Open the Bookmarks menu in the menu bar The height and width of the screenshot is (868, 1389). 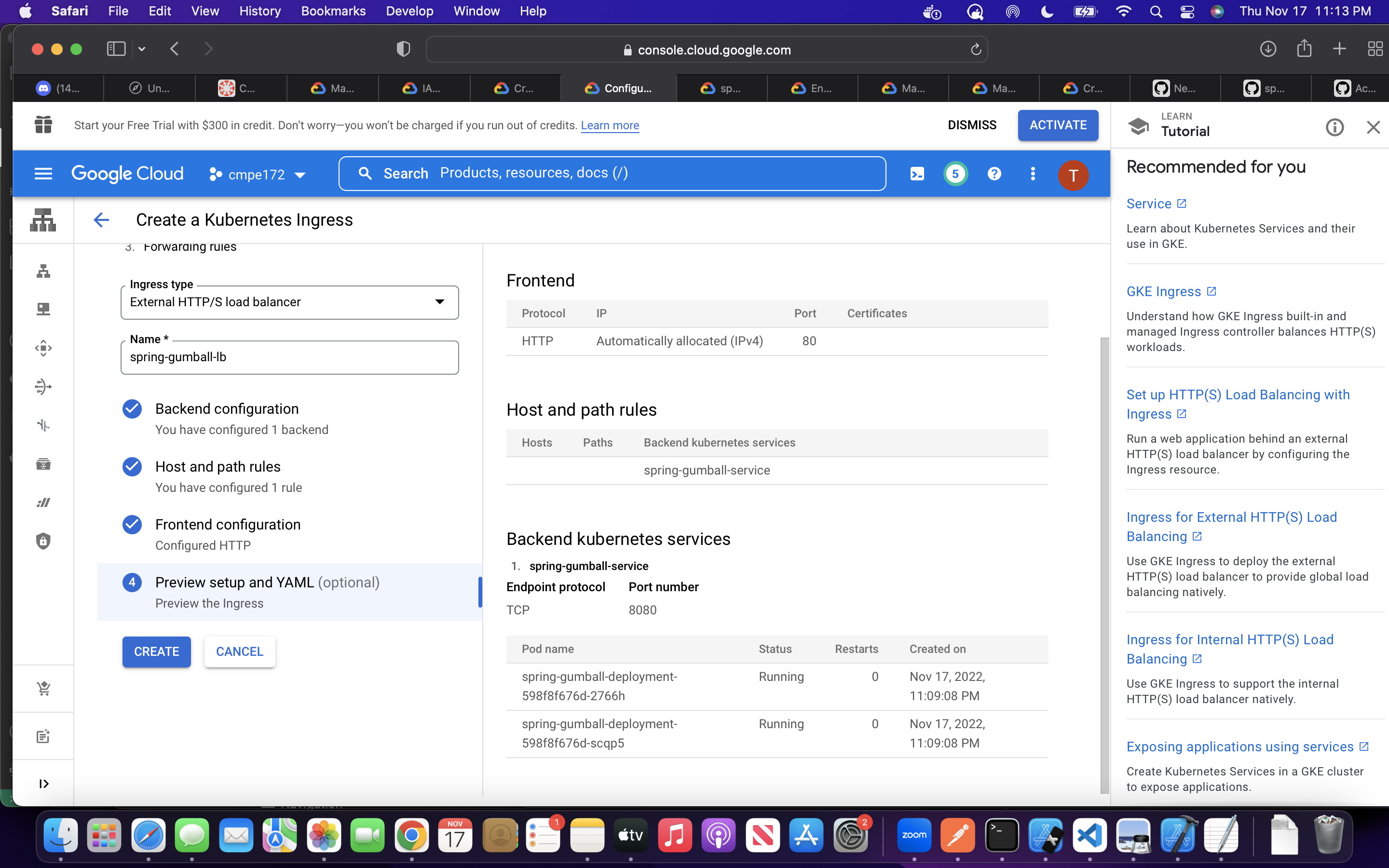pos(333,11)
